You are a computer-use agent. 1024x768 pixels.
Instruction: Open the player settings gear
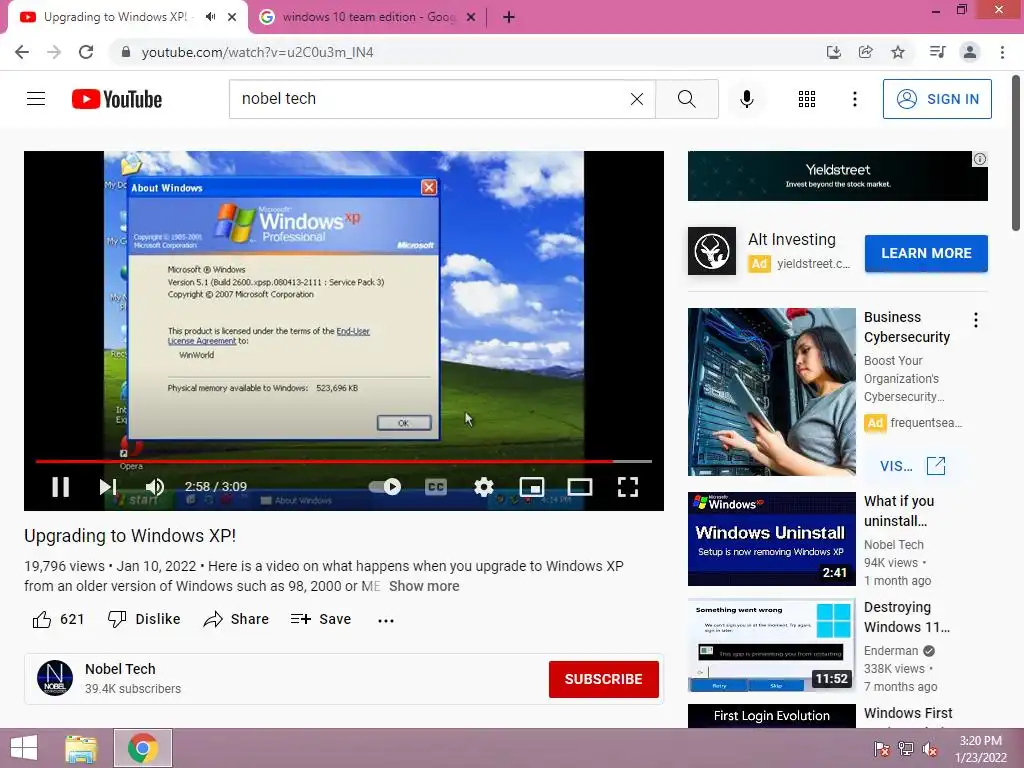484,487
